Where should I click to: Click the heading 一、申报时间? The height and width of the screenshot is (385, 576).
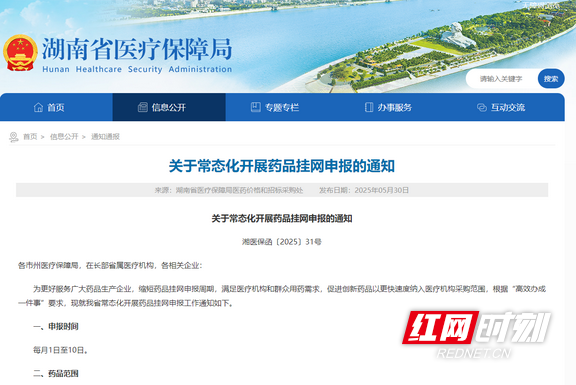(56, 326)
